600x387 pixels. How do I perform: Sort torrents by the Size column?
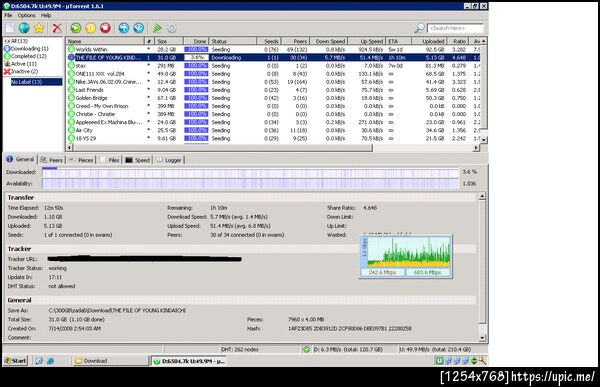point(169,41)
